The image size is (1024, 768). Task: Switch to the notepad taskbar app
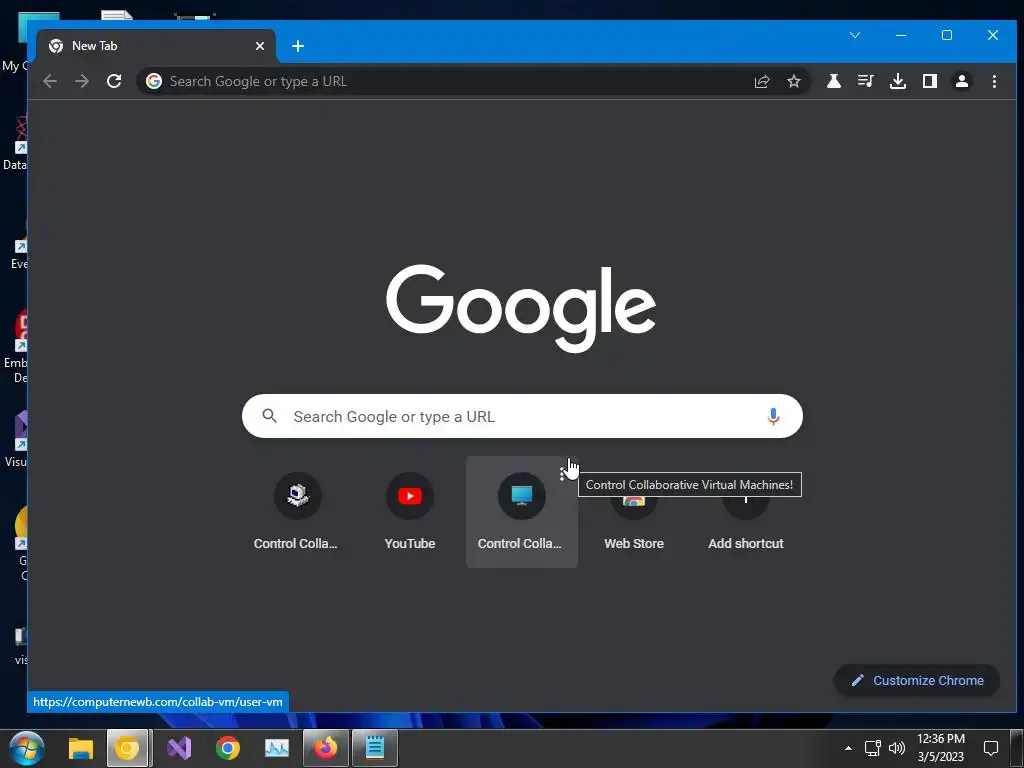click(375, 748)
